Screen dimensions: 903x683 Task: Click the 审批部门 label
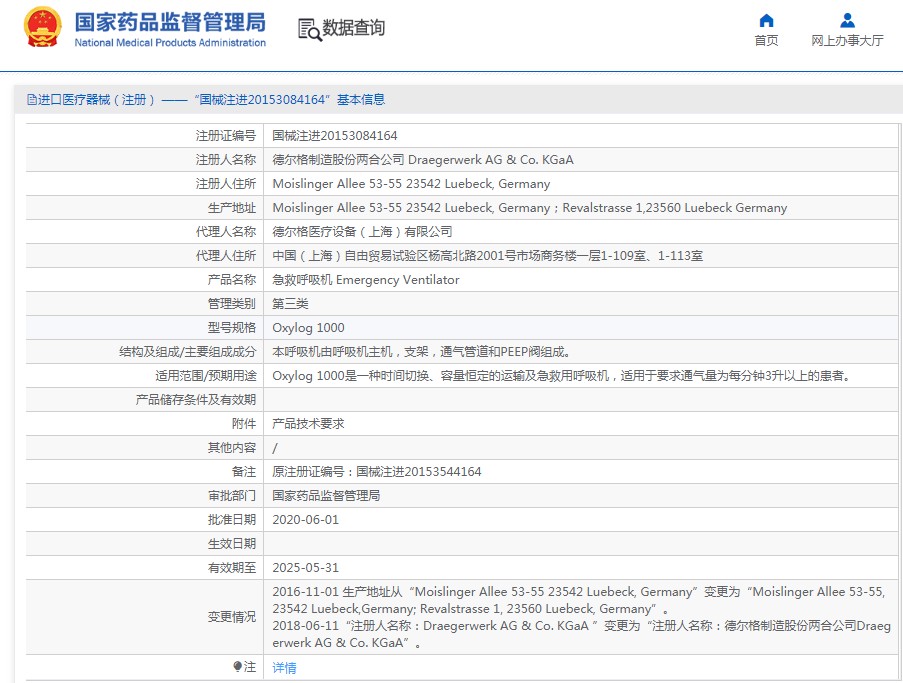[x=232, y=496]
